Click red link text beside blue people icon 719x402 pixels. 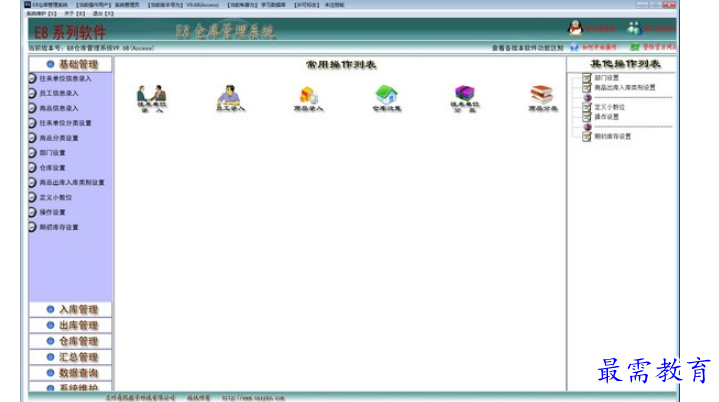660,28
